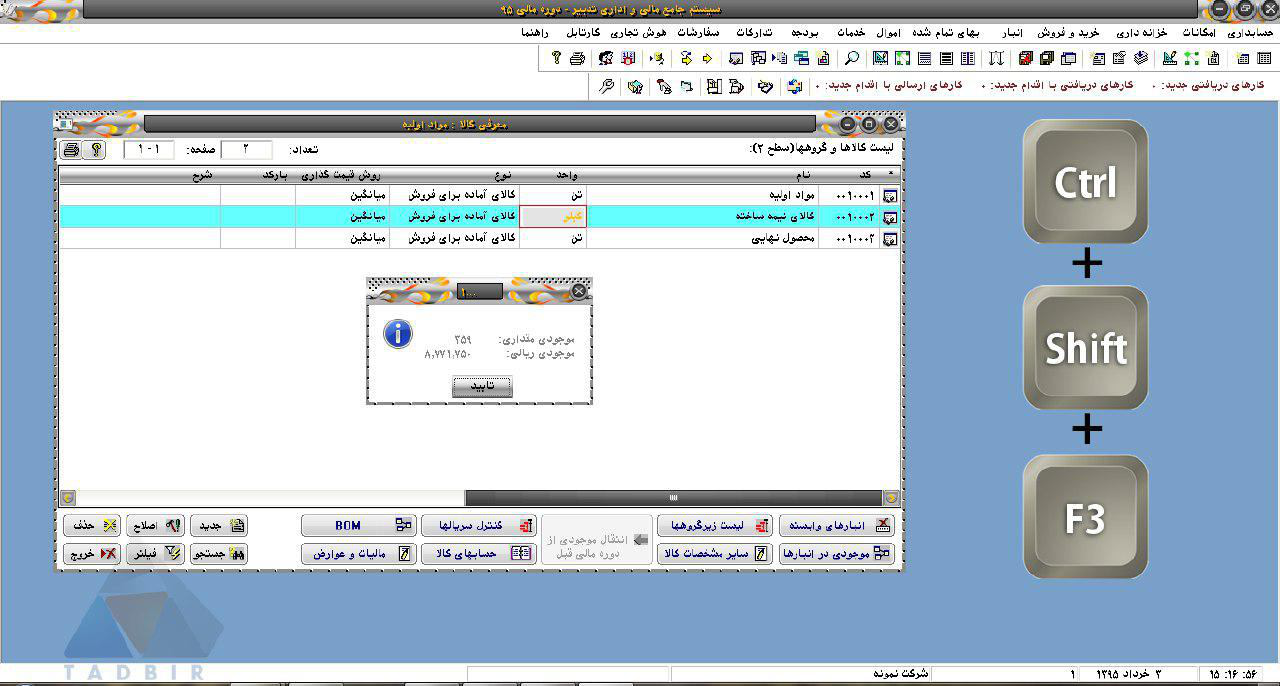Screen dimensions: 1280x686
Task: Click the row icon beside کالای نیمه ساخته
Action: tap(889, 216)
